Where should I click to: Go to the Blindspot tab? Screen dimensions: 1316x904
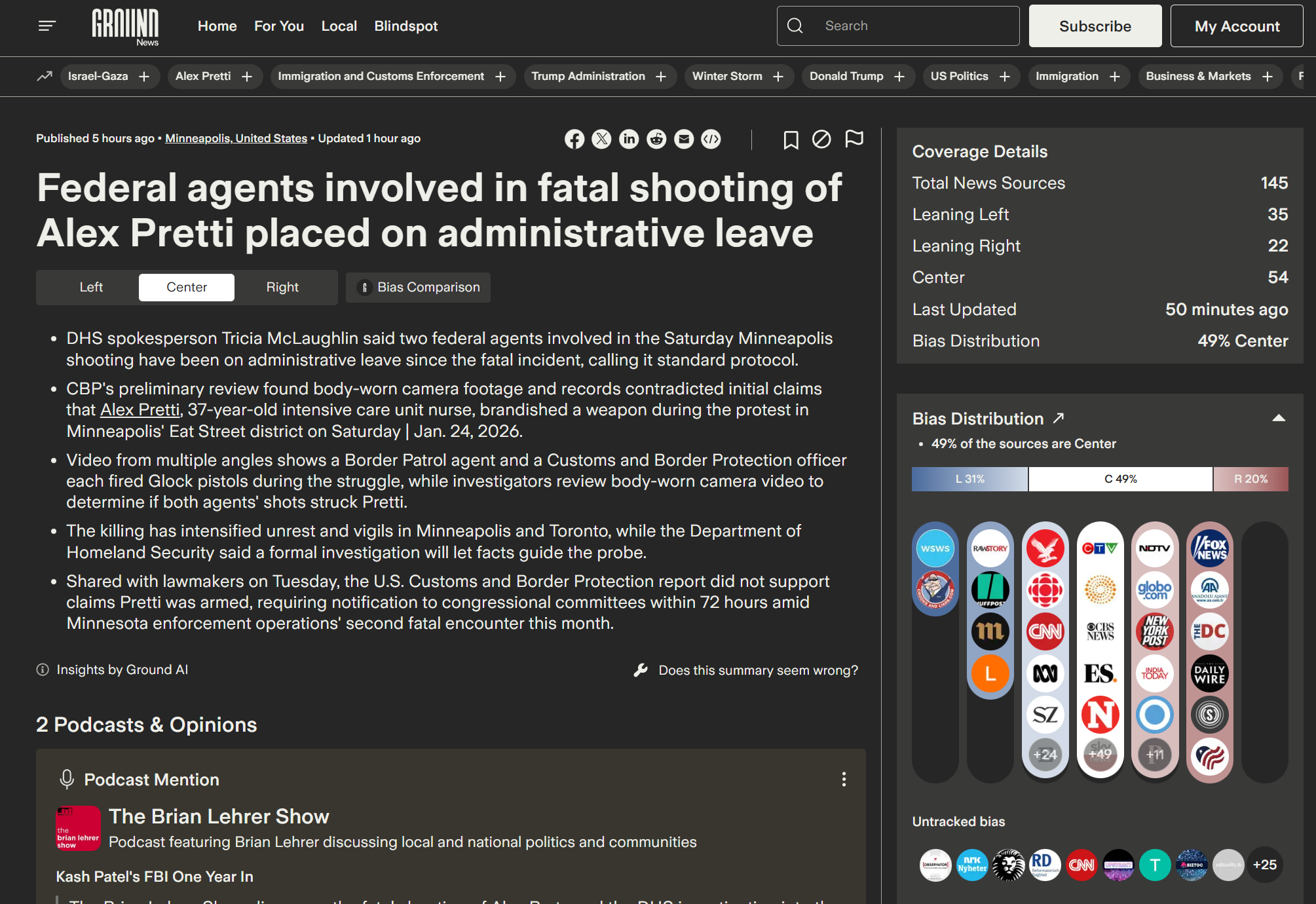click(x=405, y=26)
